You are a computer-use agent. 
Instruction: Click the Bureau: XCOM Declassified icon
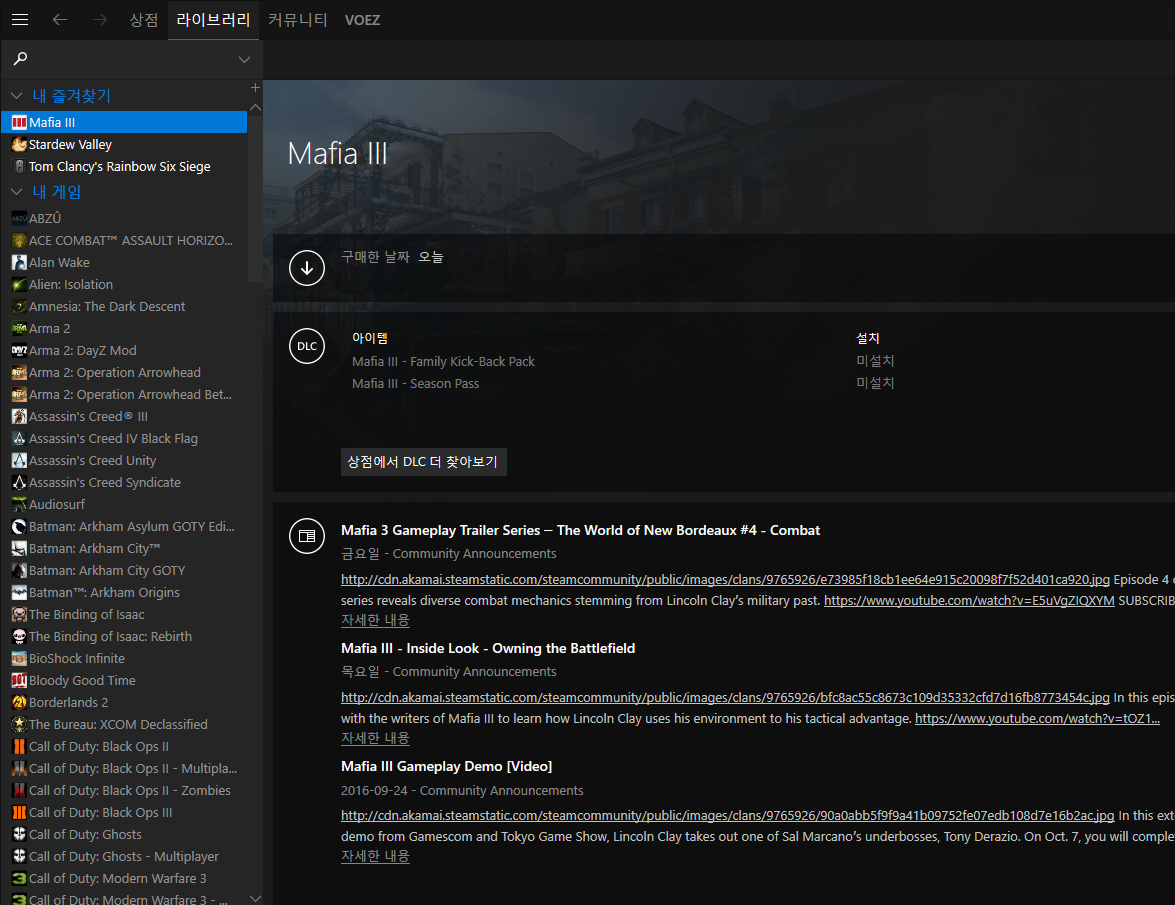19,724
